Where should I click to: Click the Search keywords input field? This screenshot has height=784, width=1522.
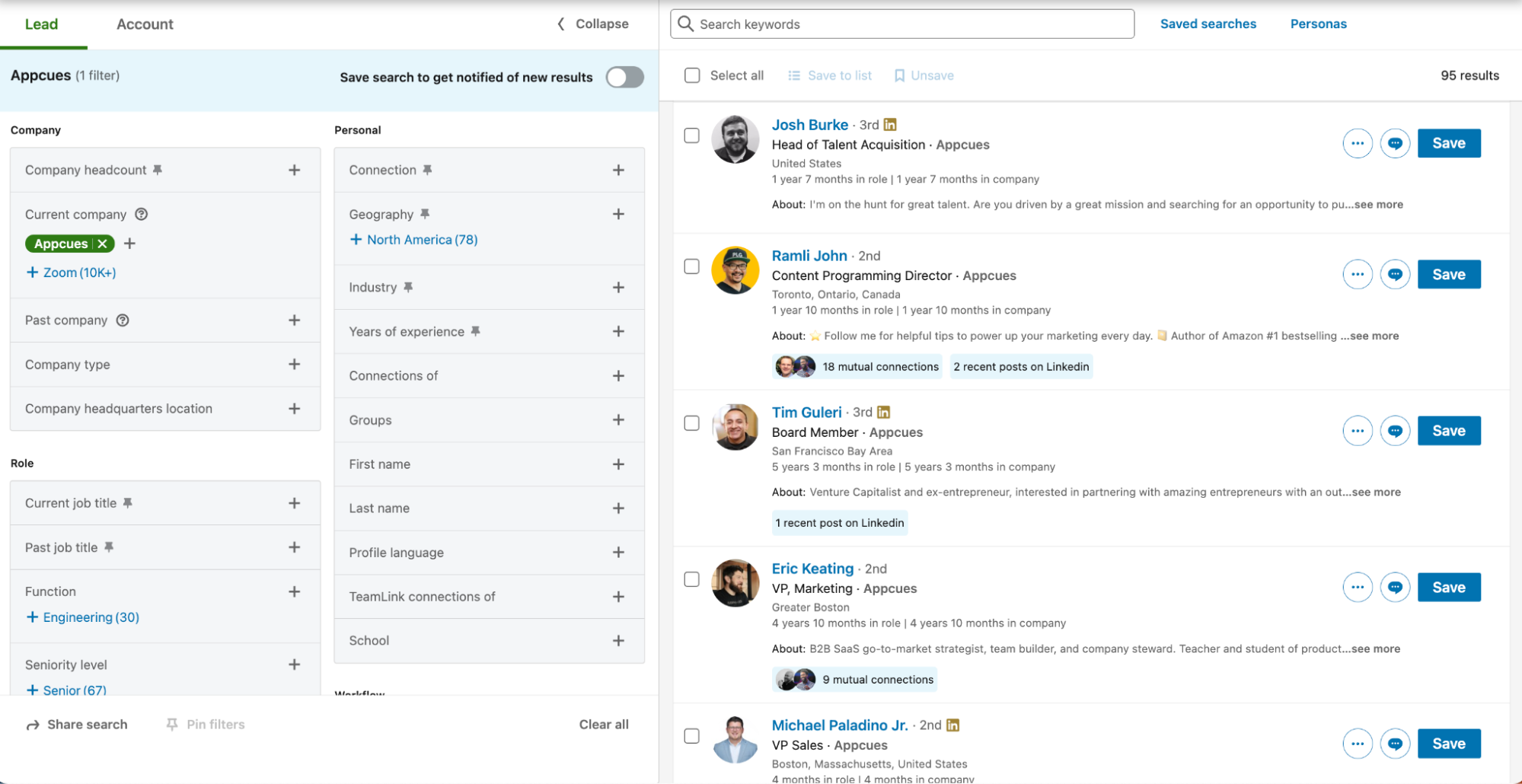902,24
